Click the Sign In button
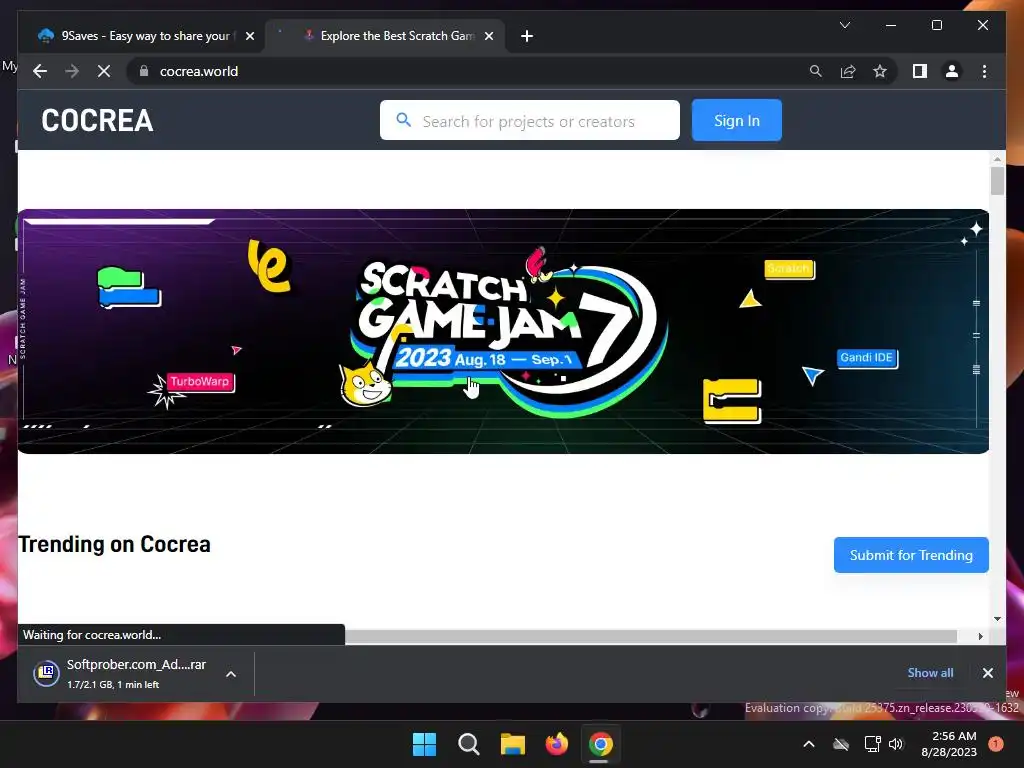The height and width of the screenshot is (768, 1024). 737,120
